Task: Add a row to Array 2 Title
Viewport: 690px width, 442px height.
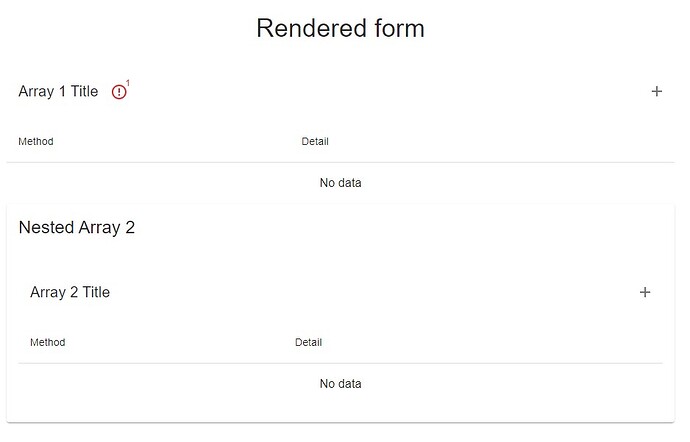Action: click(645, 292)
